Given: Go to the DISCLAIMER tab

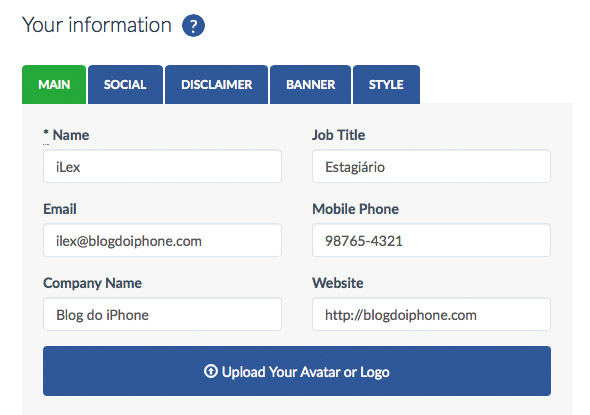Looking at the screenshot, I should click(216, 84).
